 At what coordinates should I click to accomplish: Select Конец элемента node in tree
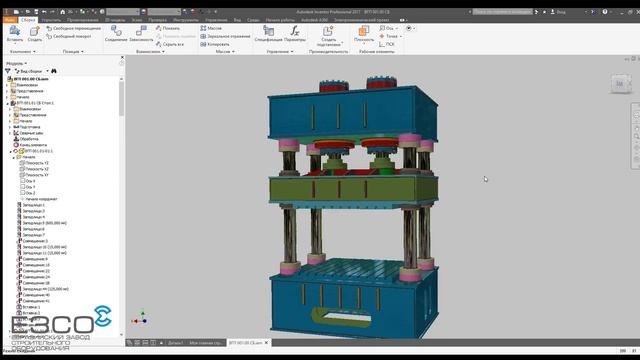click(x=30, y=145)
